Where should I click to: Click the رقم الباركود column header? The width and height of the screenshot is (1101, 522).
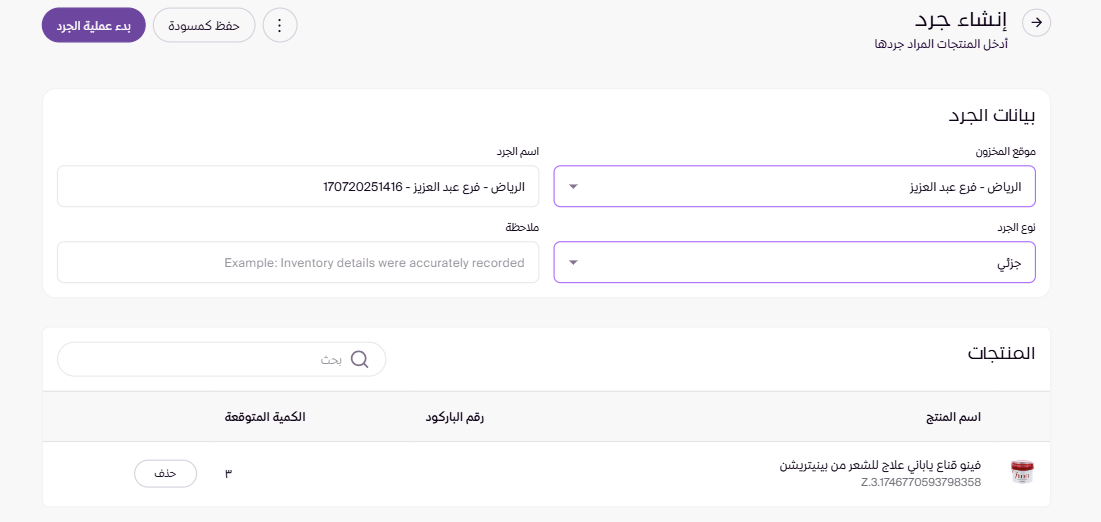pos(455,416)
